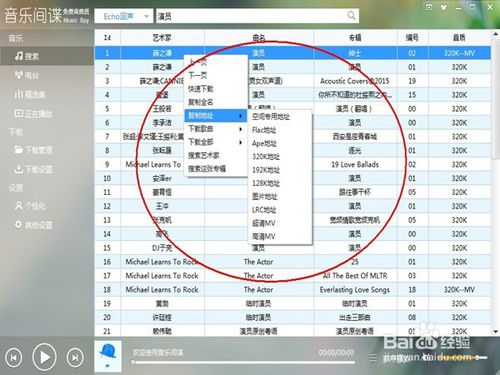Screen dimensions: 500x375
Task: Select the artist cell DJ于亮 in row 15
Action: point(162,248)
